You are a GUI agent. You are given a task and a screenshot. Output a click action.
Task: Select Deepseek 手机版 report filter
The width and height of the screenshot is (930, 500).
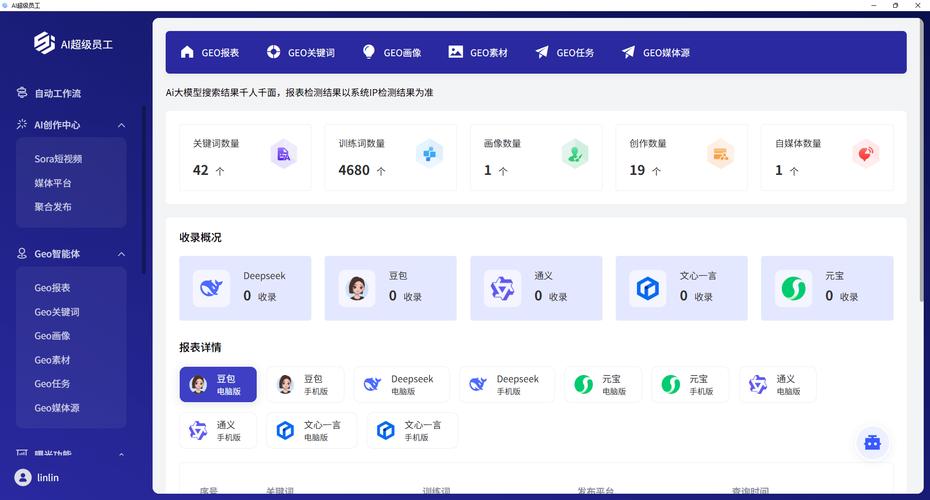(507, 384)
